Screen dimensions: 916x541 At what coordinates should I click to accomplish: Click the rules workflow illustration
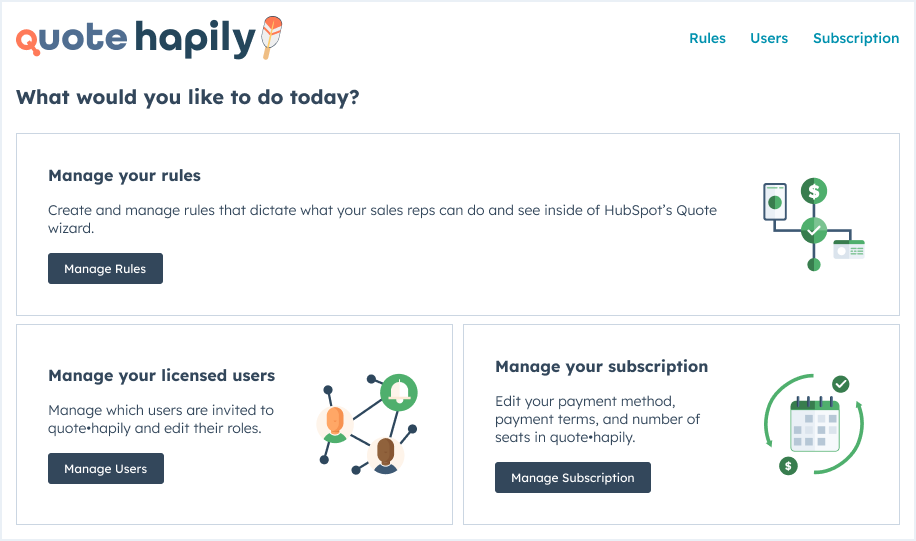point(814,224)
